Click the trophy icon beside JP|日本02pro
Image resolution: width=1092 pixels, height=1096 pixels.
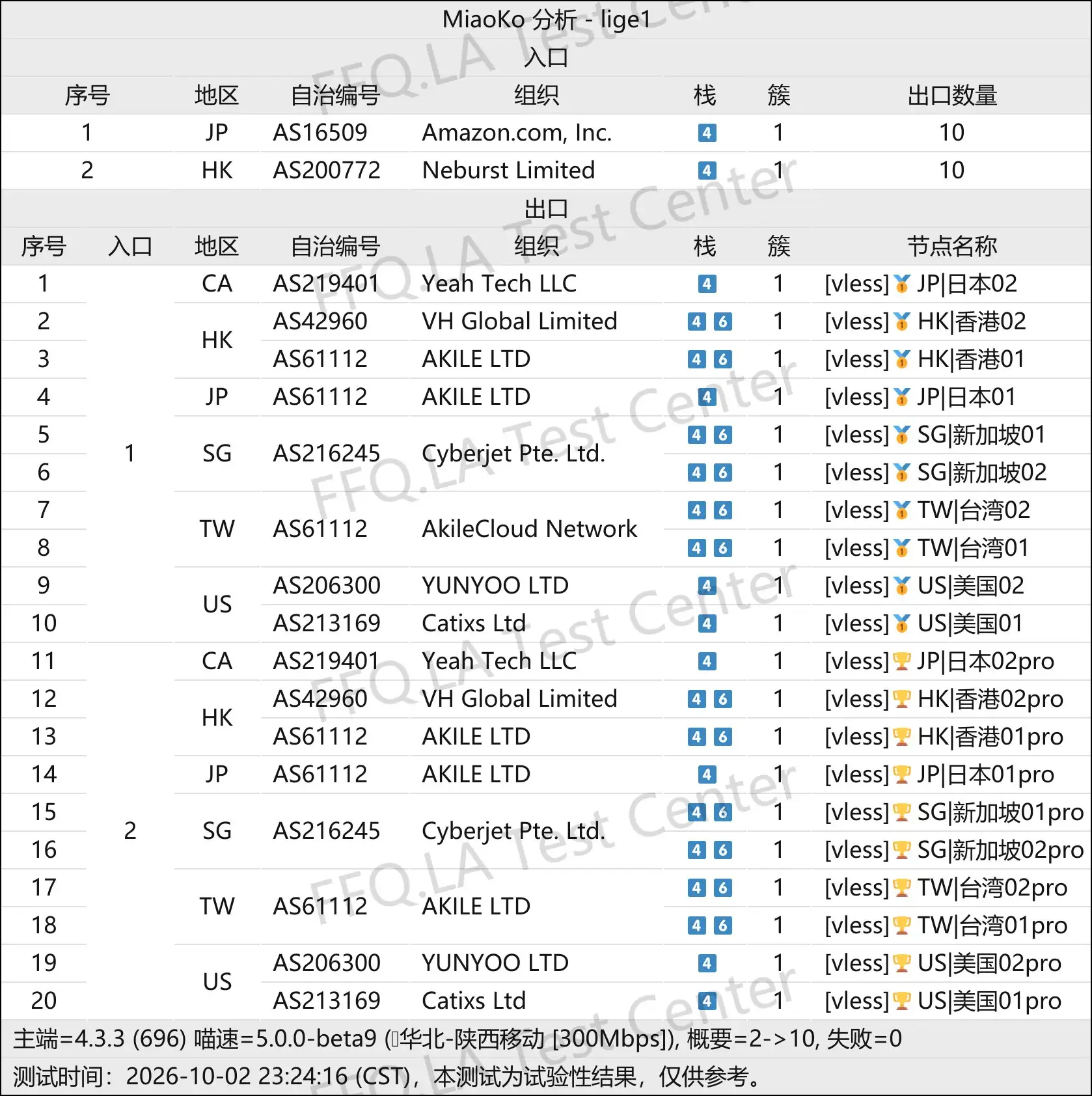[x=902, y=661]
